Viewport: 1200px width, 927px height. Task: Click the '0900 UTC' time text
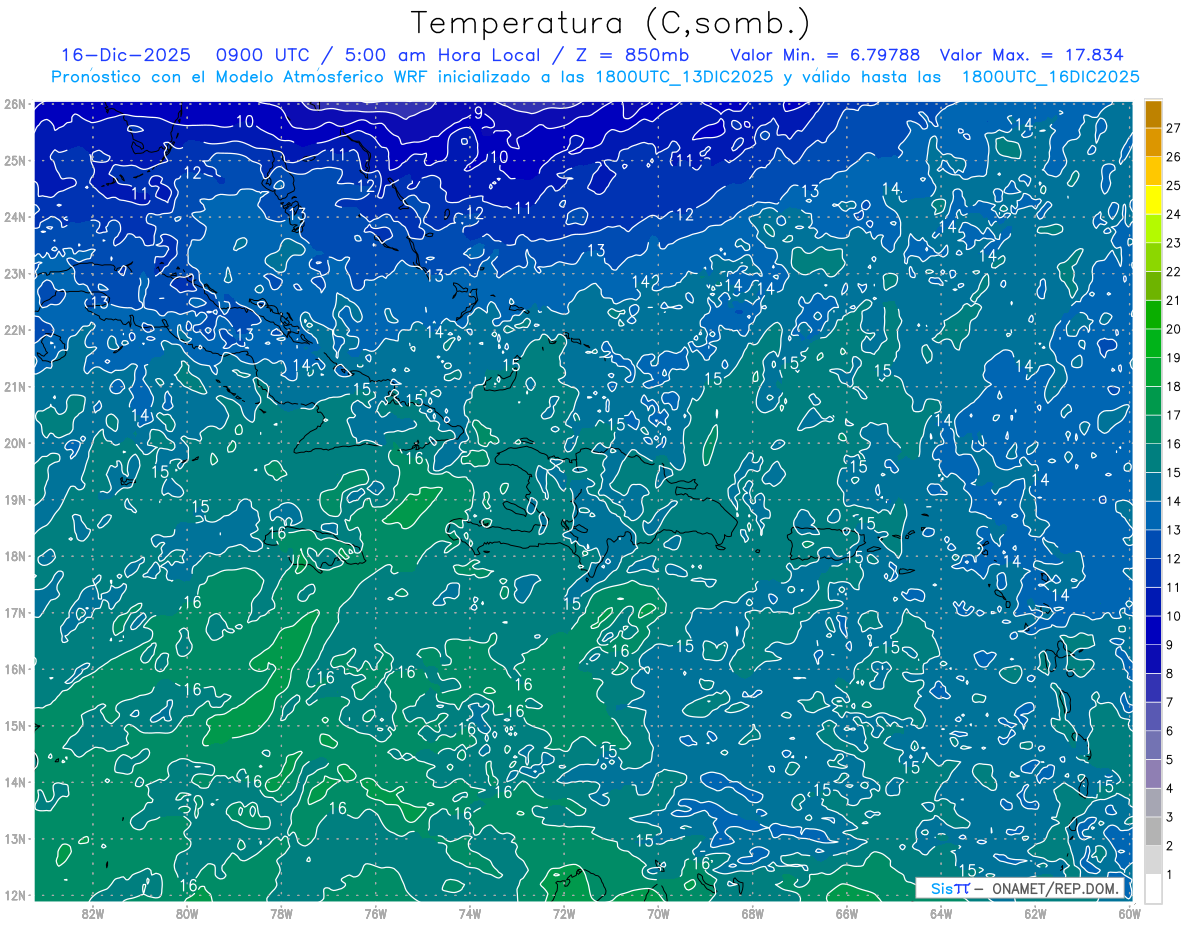point(265,55)
